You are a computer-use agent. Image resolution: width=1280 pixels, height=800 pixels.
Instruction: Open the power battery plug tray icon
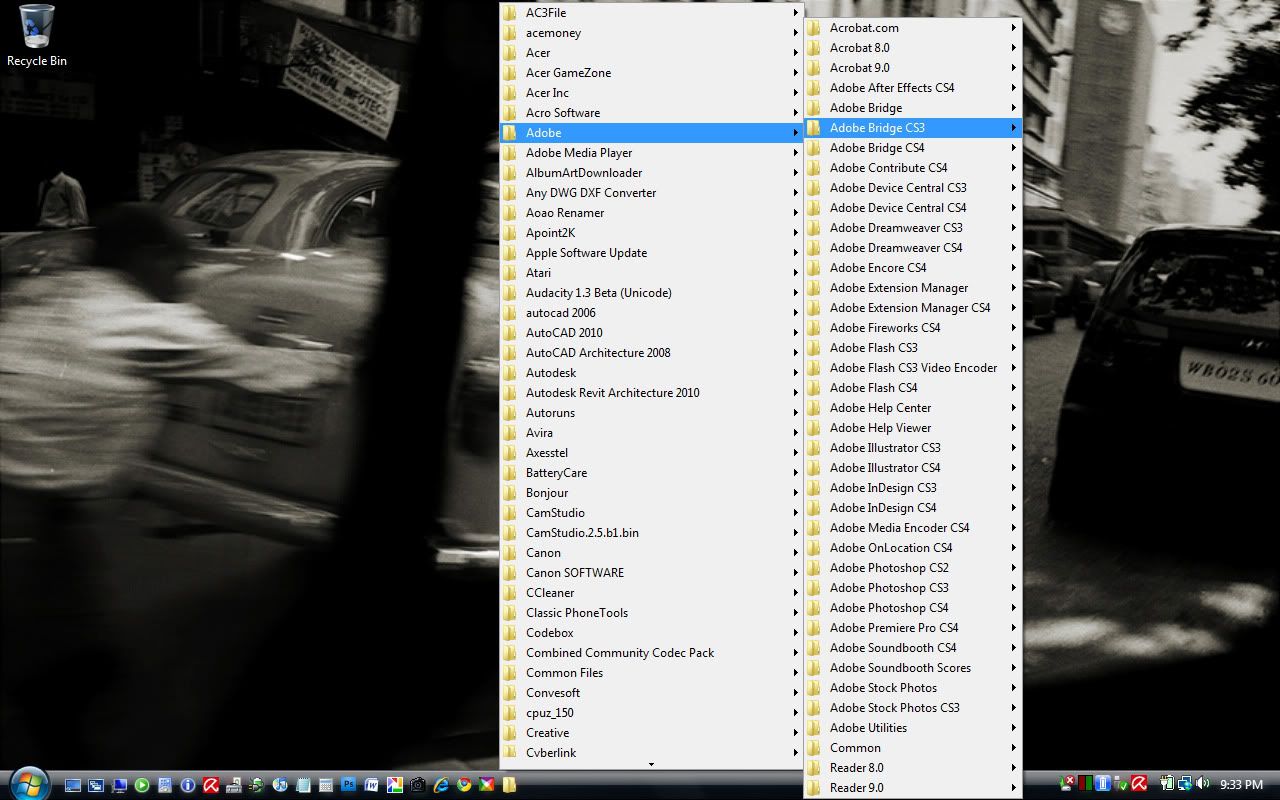click(x=1167, y=783)
